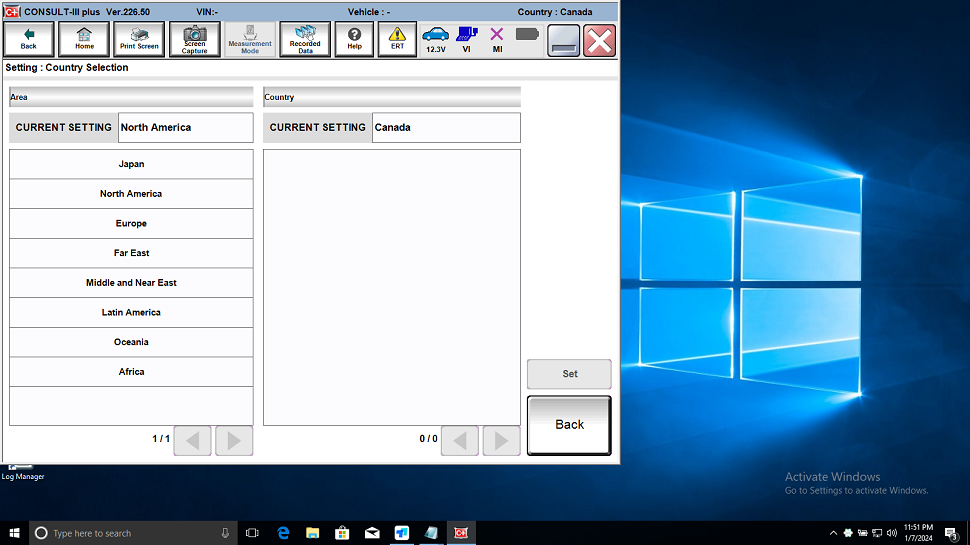970x545 pixels.
Task: Pick Oceania from the Area list
Action: tap(131, 342)
